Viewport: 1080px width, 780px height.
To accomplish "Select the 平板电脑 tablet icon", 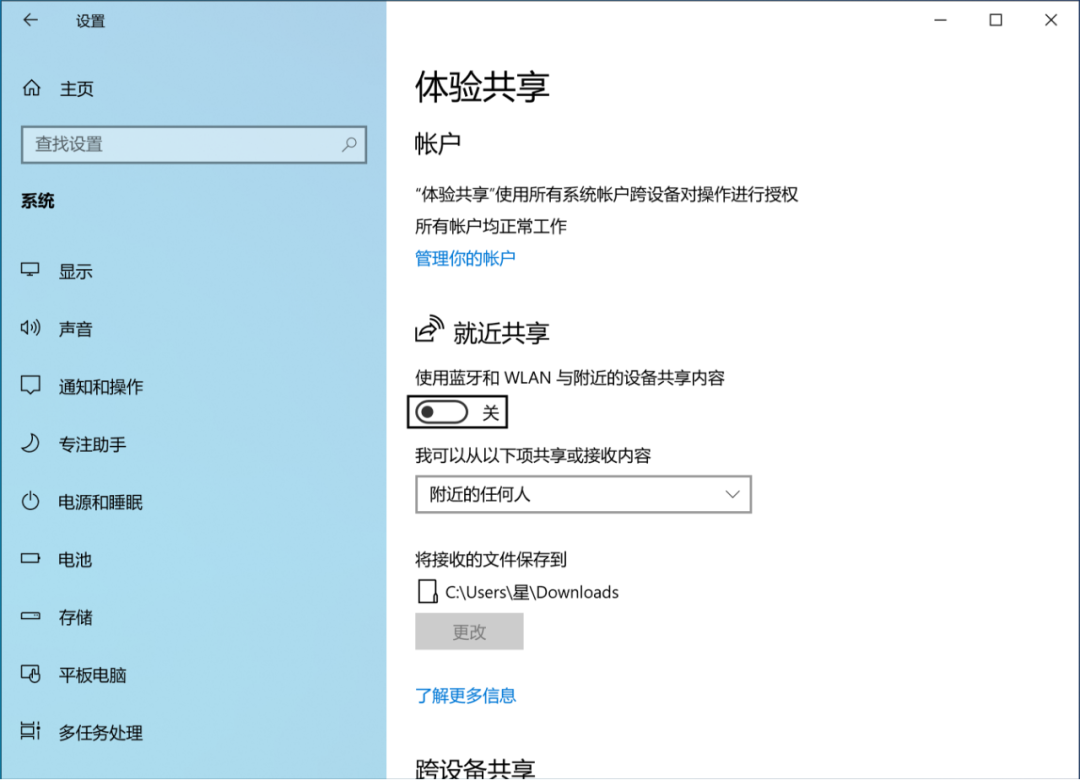I will (30, 674).
